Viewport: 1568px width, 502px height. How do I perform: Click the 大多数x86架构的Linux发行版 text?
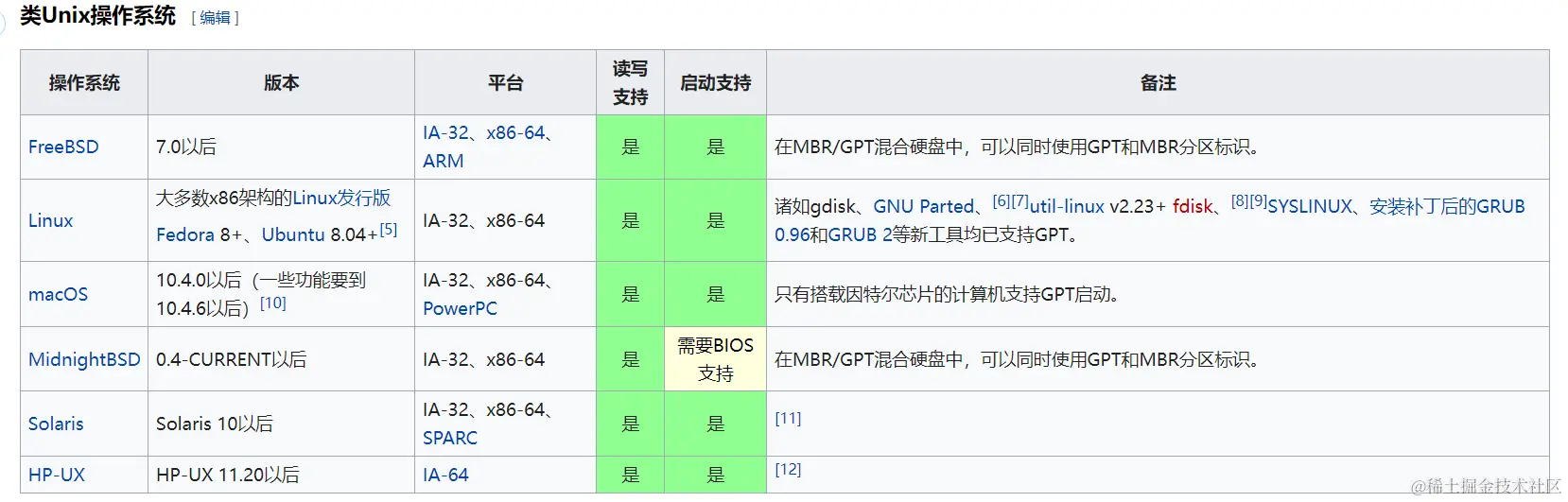[273, 198]
